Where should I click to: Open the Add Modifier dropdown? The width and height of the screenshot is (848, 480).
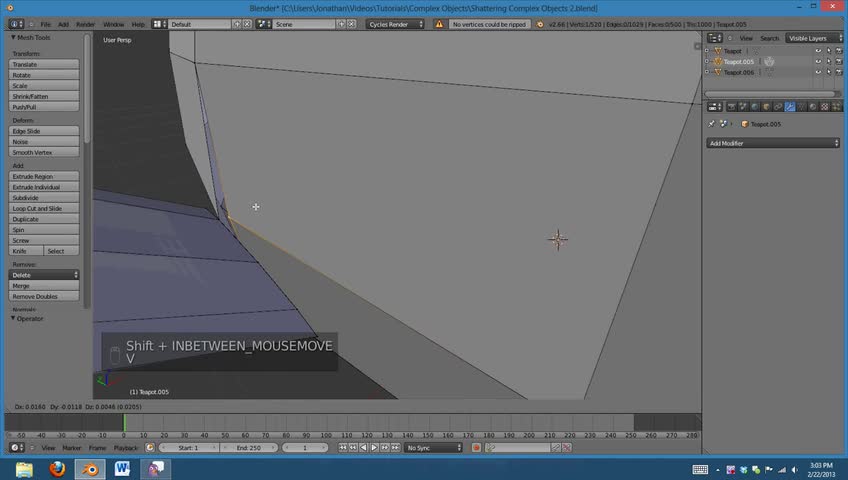click(772, 143)
